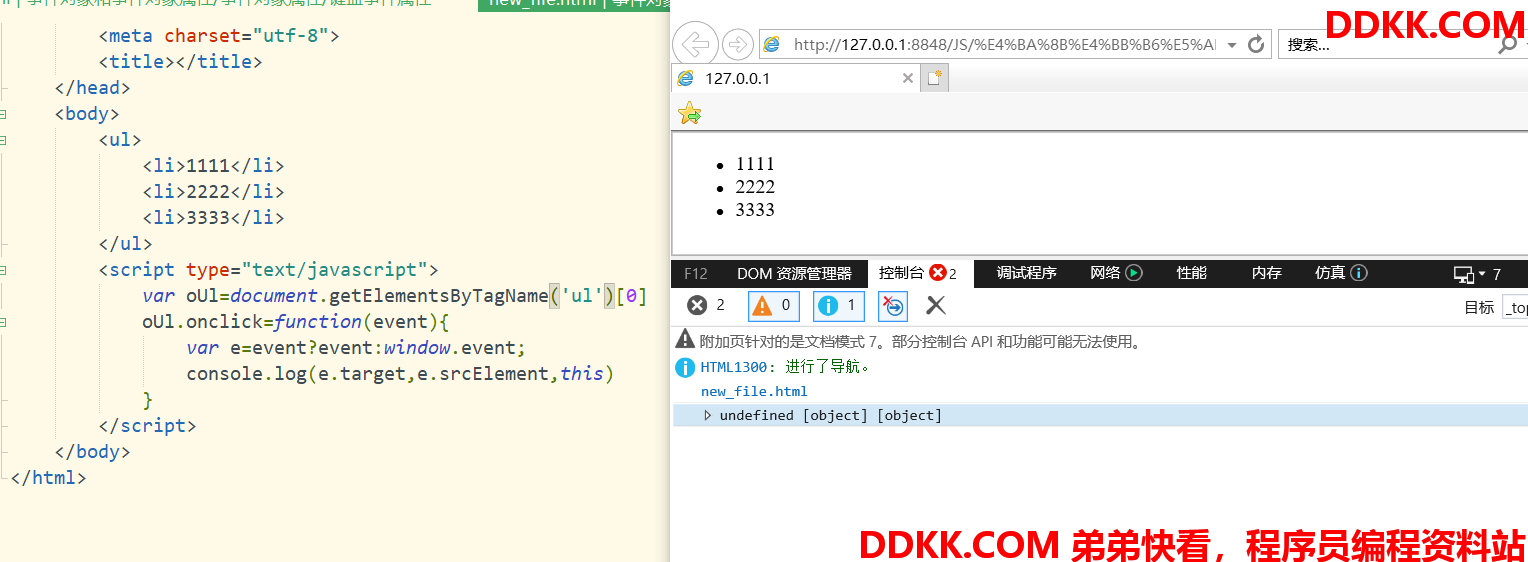Collapse the ul tag fold marker in editor
The height and width of the screenshot is (562, 1528).
(4, 140)
